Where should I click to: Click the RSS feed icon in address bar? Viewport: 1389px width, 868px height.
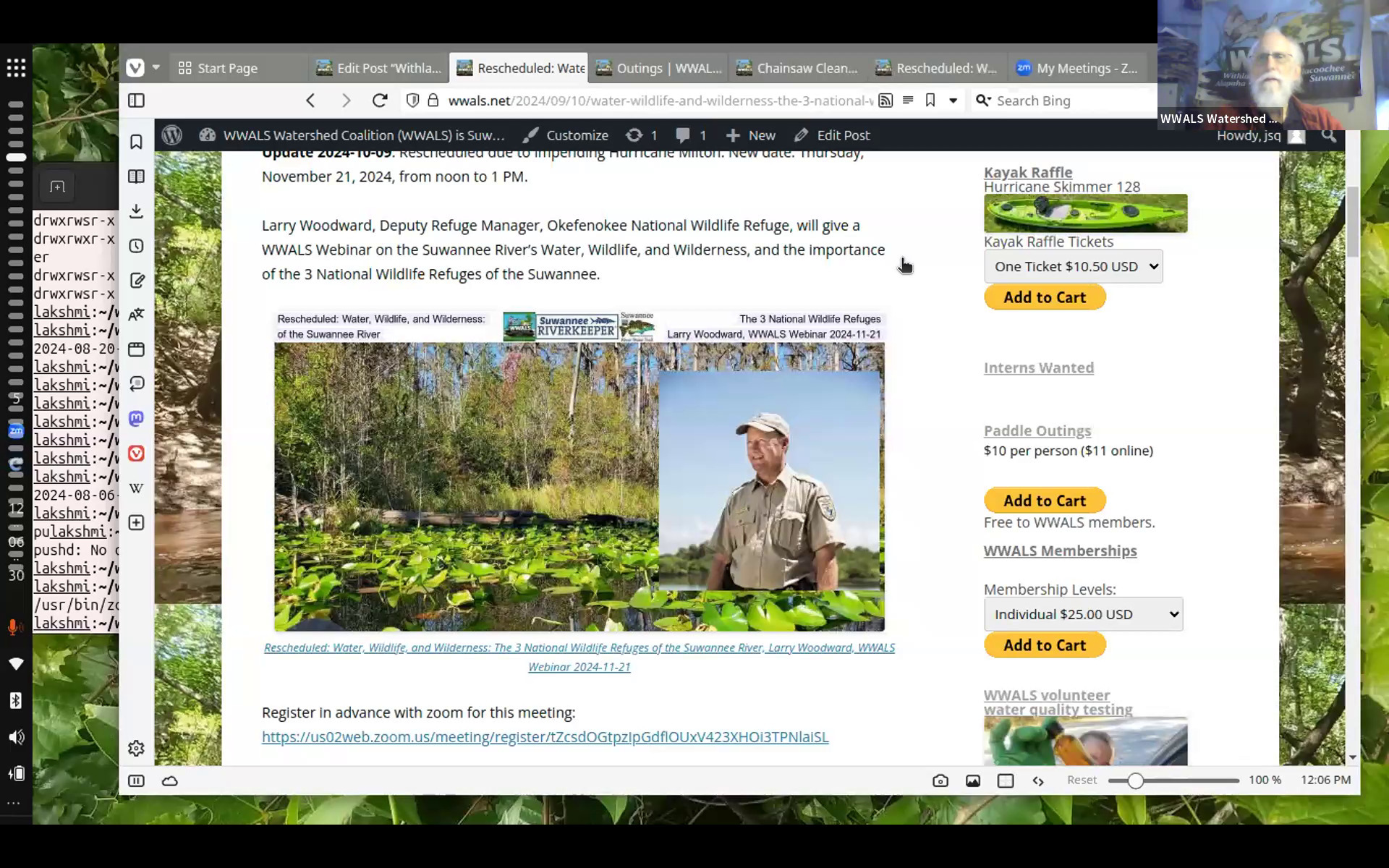click(x=885, y=101)
